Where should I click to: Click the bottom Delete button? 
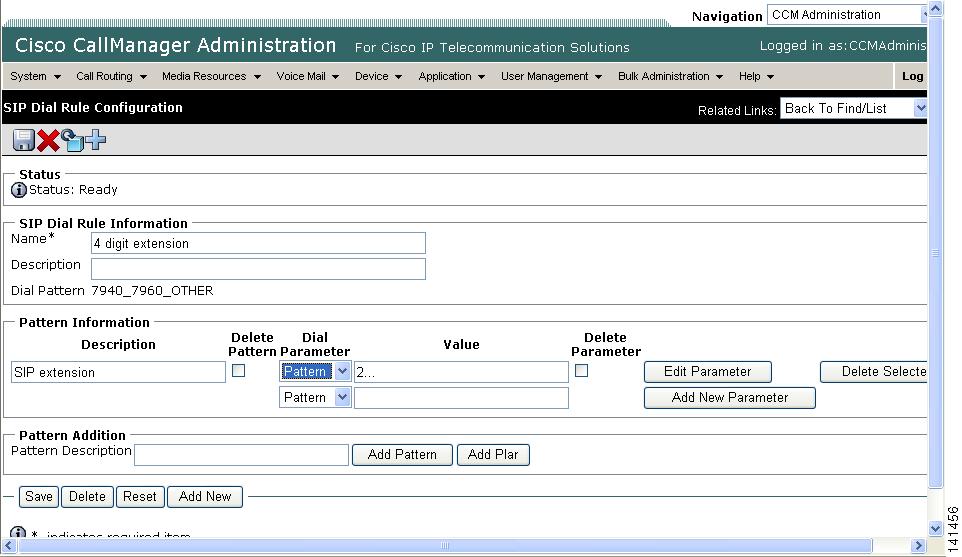87,497
